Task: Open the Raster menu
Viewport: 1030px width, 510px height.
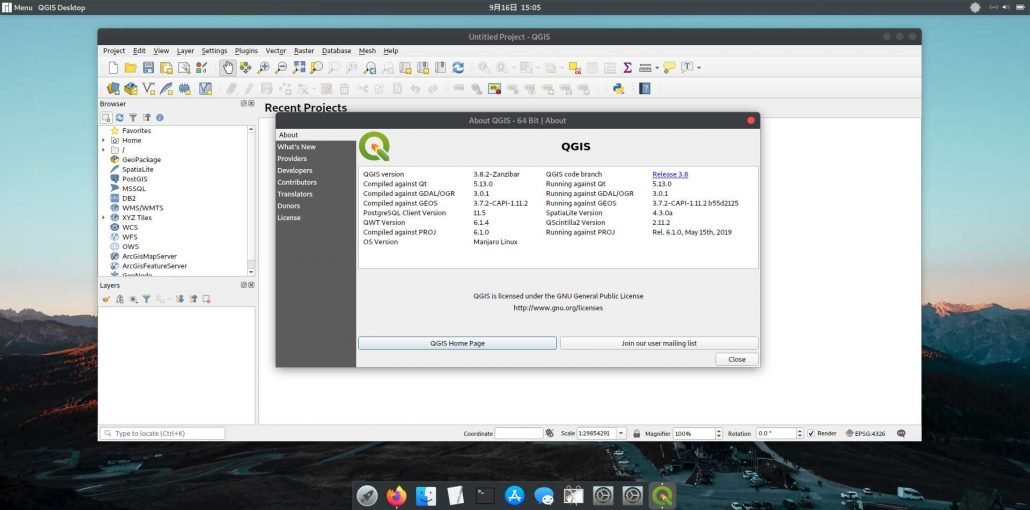Action: pyautogui.click(x=304, y=51)
